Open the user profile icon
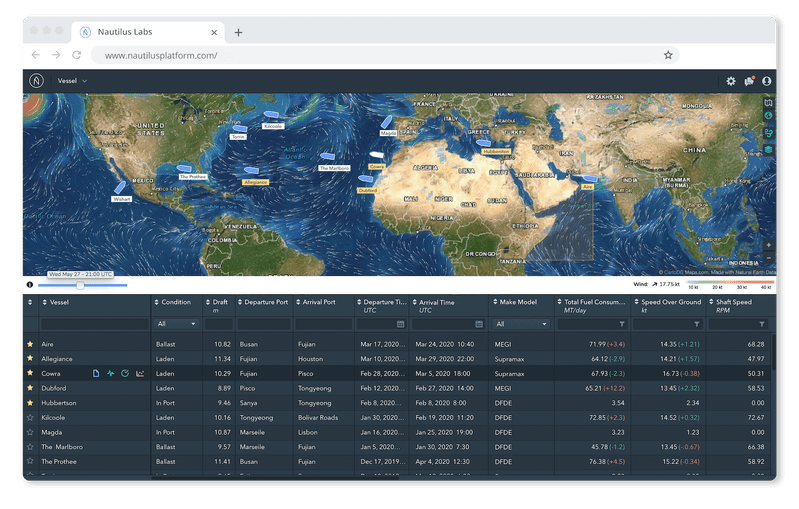This screenshot has width=799, height=509. click(x=767, y=81)
